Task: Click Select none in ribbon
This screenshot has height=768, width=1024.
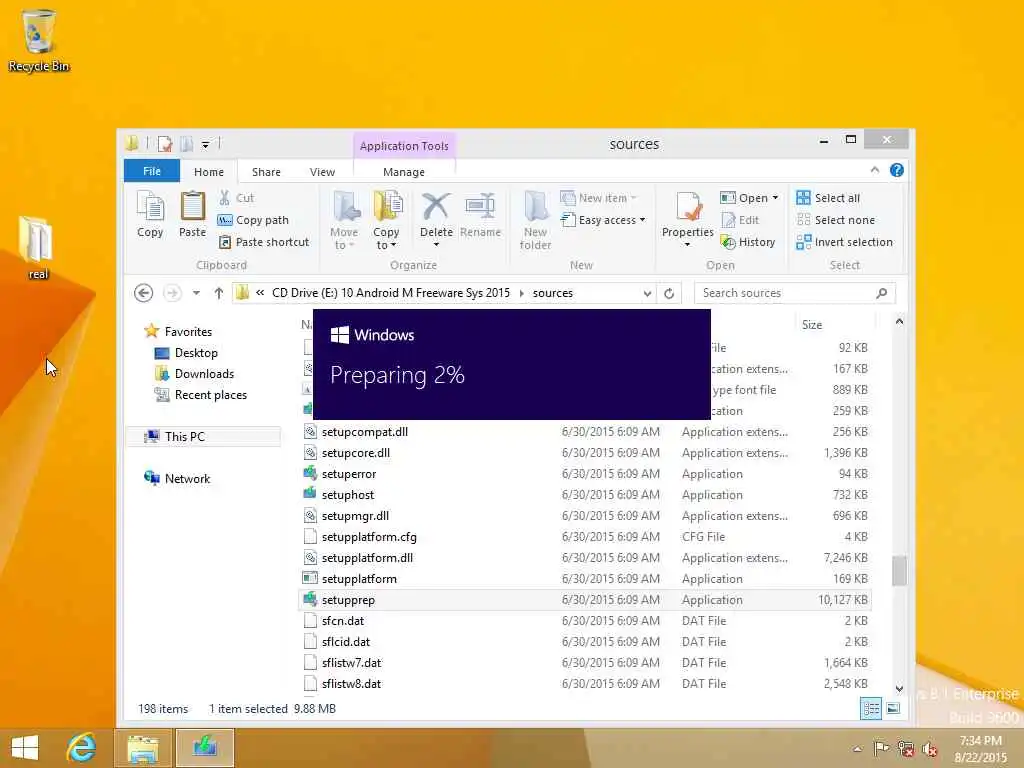Action: [x=836, y=220]
